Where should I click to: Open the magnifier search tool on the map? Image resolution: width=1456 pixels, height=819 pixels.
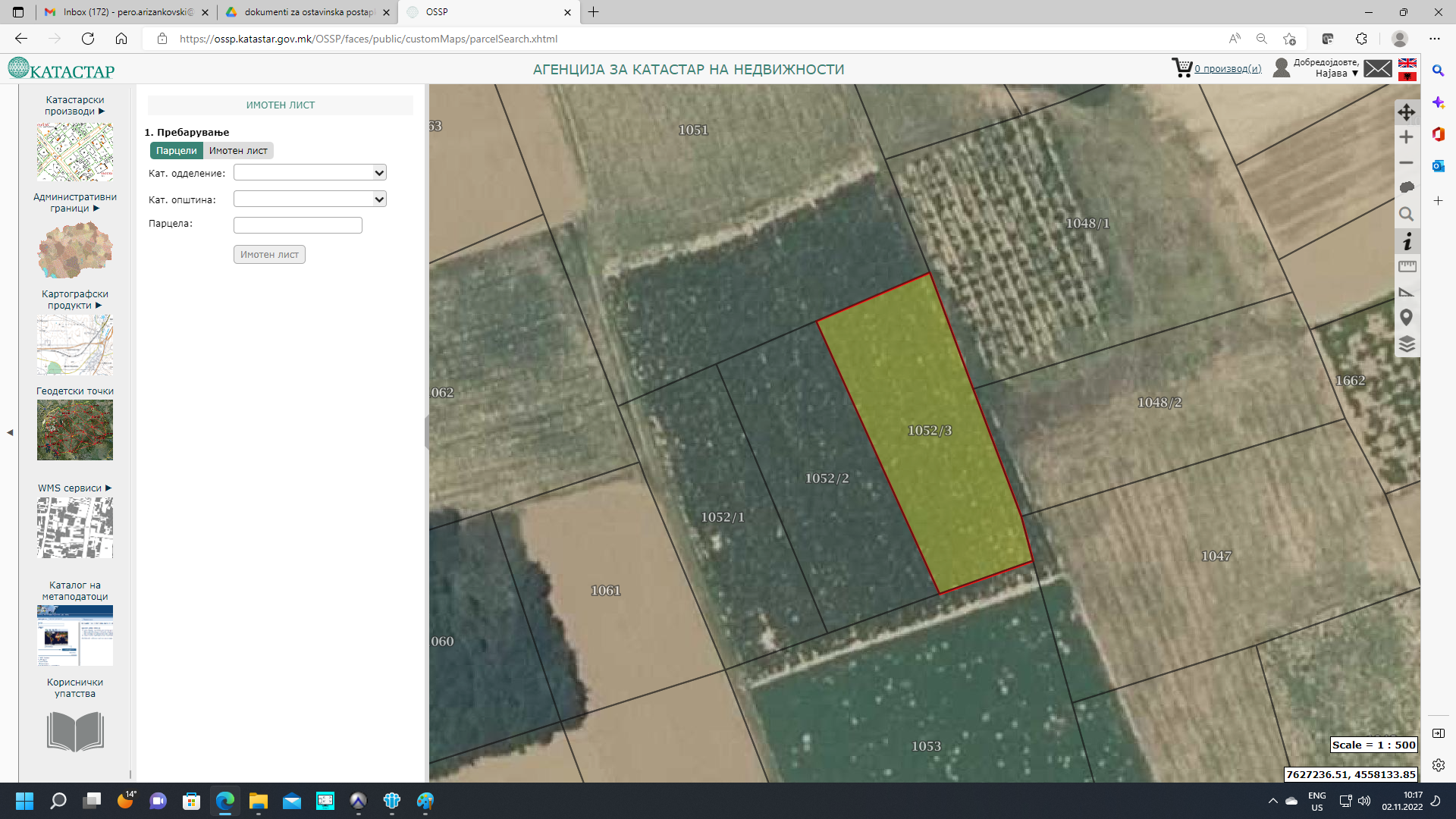click(x=1407, y=215)
